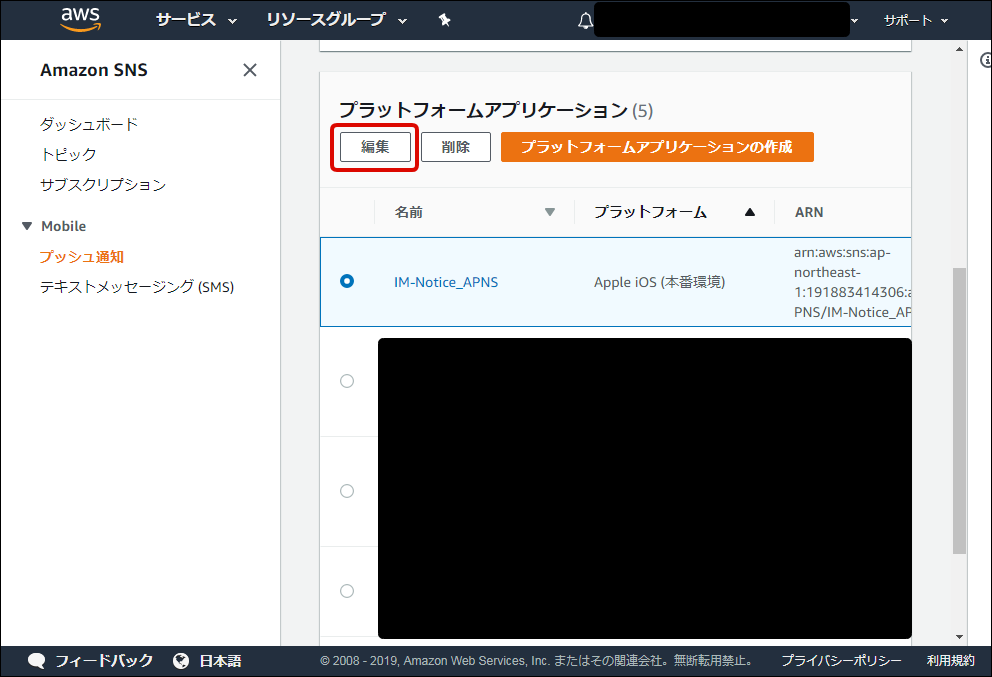Select the third application row radio button
Screen dimensions: 992x677
click(x=347, y=491)
